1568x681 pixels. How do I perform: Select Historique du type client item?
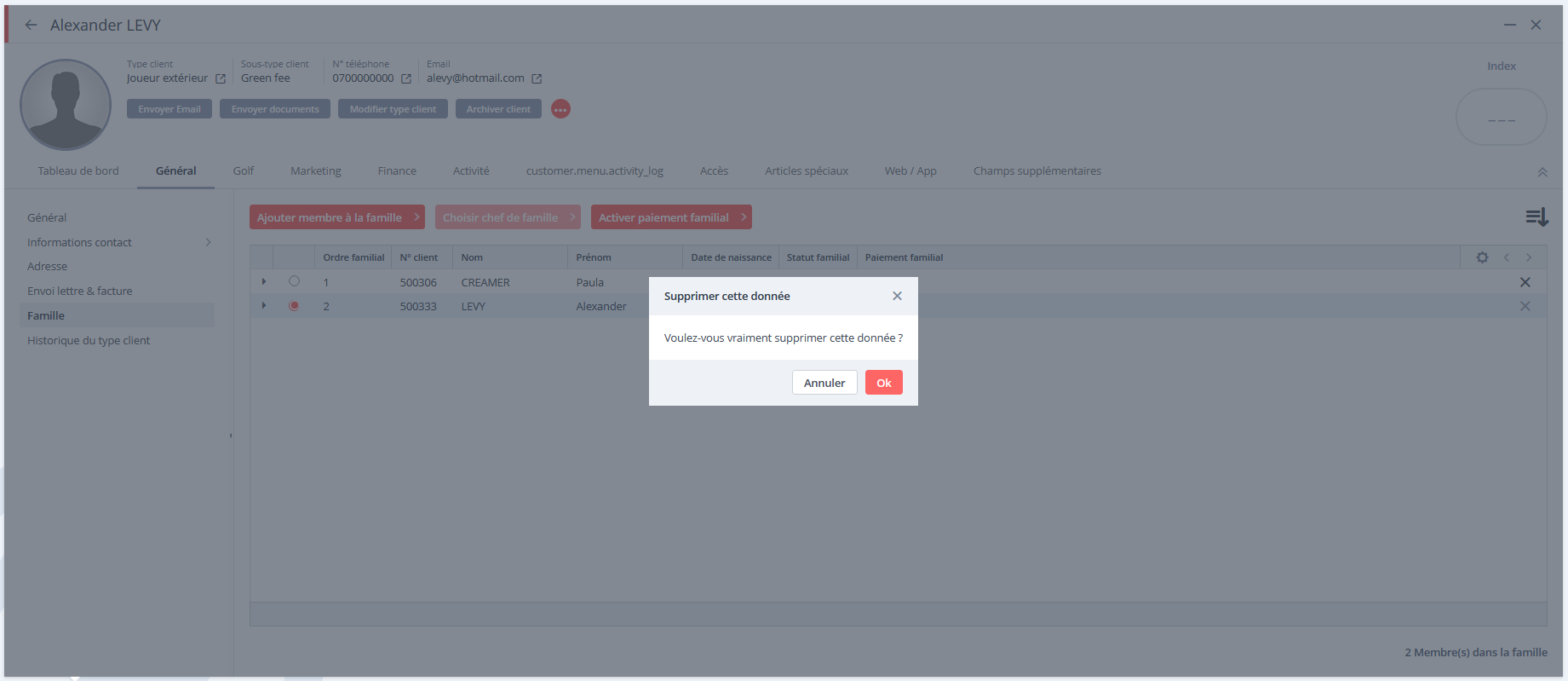(x=89, y=340)
